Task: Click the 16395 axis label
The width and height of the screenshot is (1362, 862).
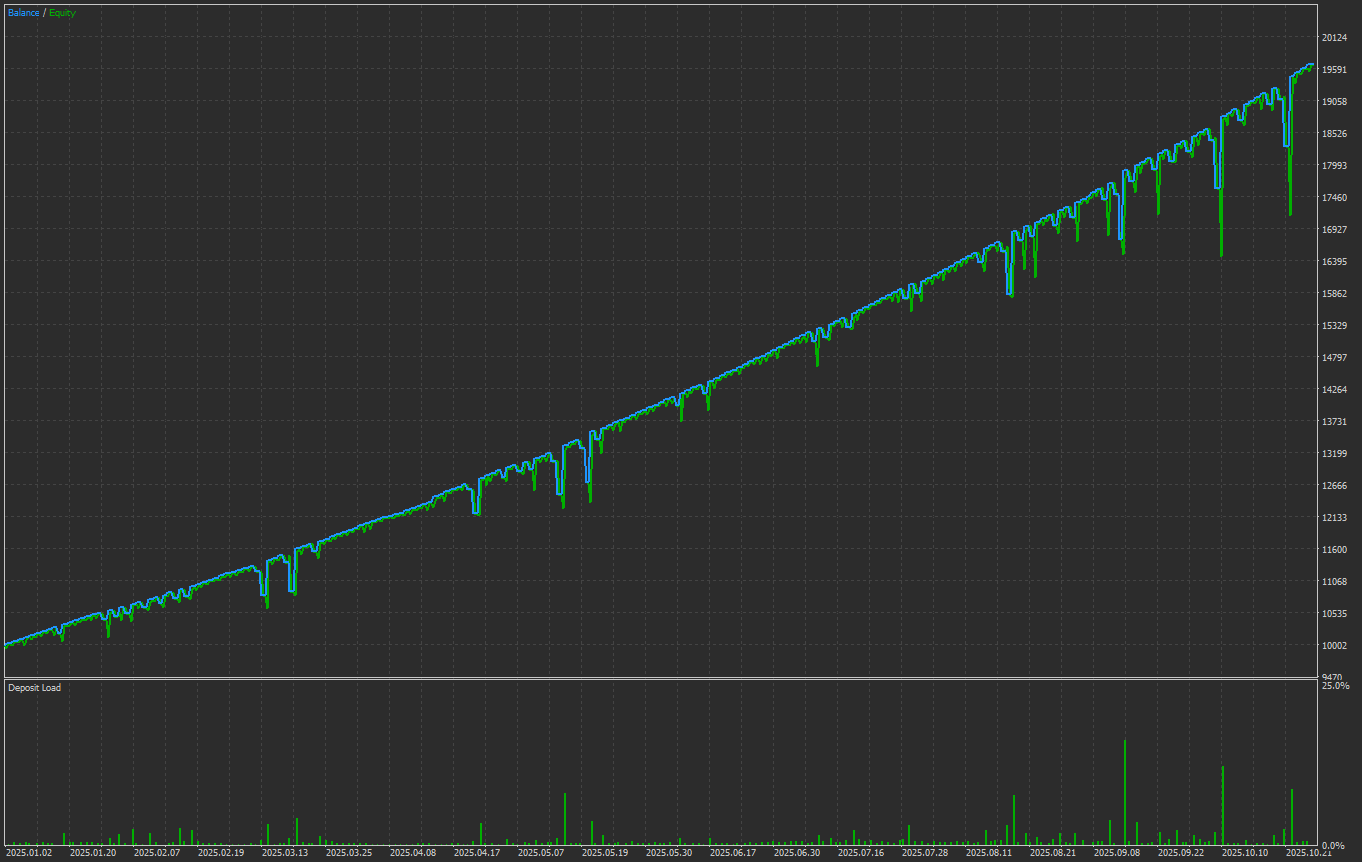Action: coord(1333,262)
